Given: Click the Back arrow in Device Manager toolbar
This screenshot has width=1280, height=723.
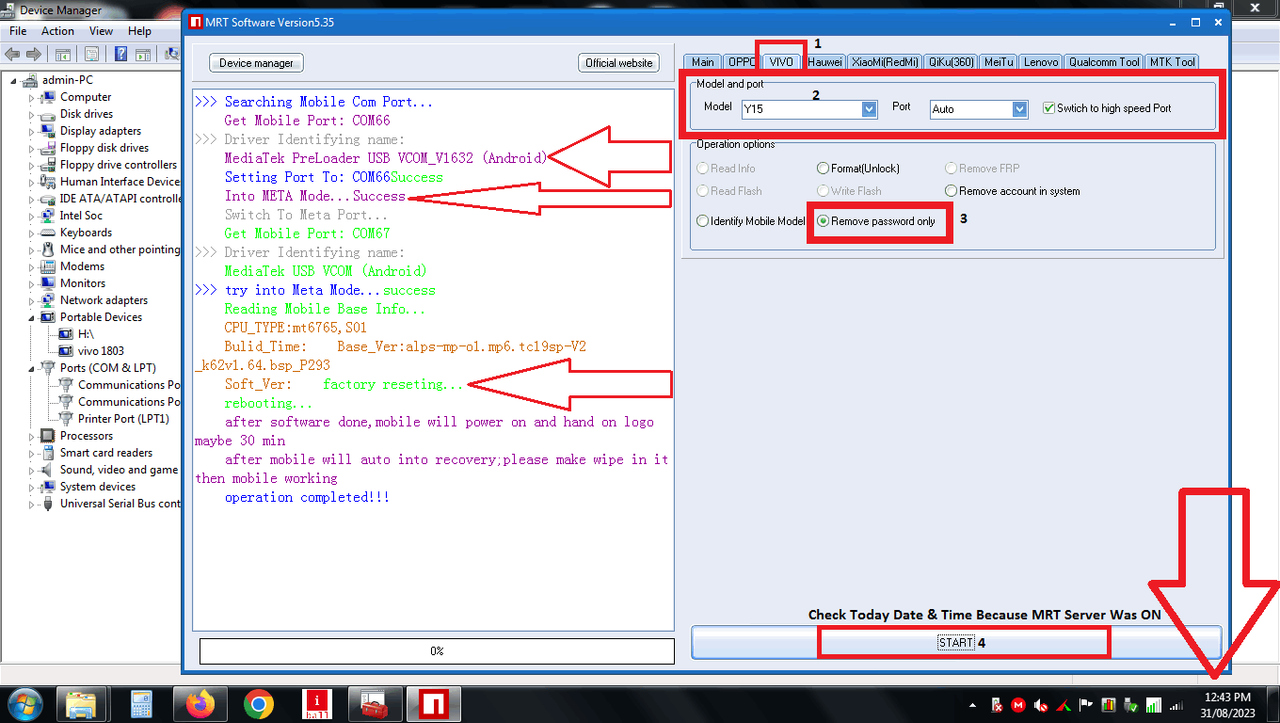Looking at the screenshot, I should pos(14,54).
